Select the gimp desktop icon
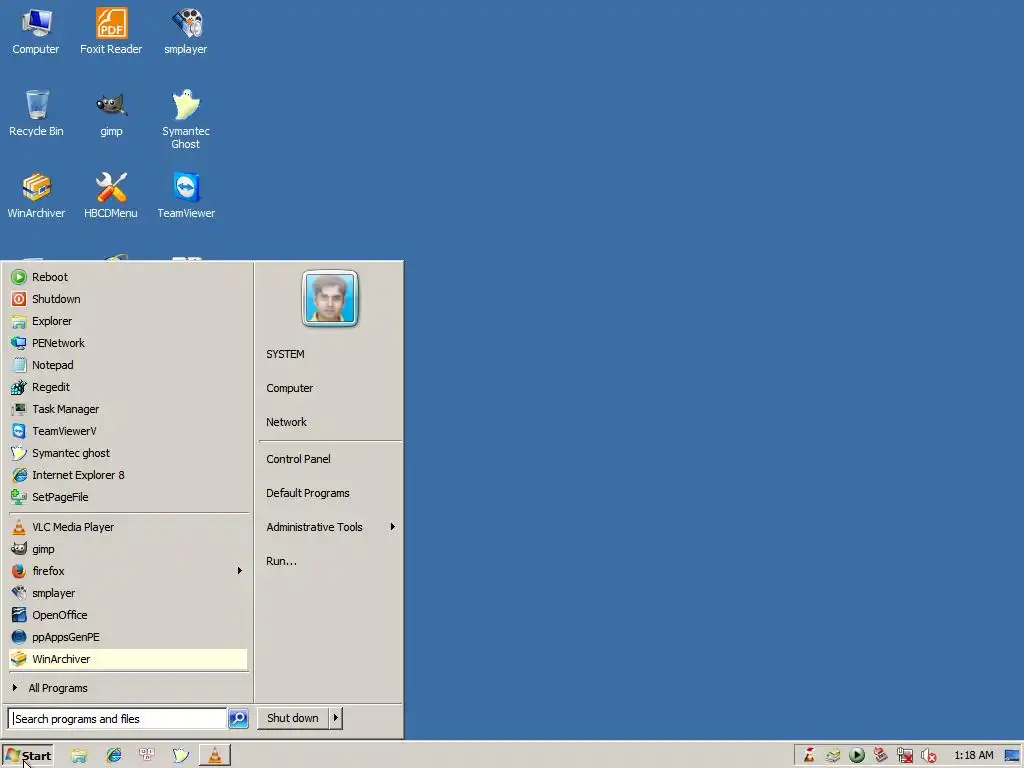1024x768 pixels. pos(111,113)
